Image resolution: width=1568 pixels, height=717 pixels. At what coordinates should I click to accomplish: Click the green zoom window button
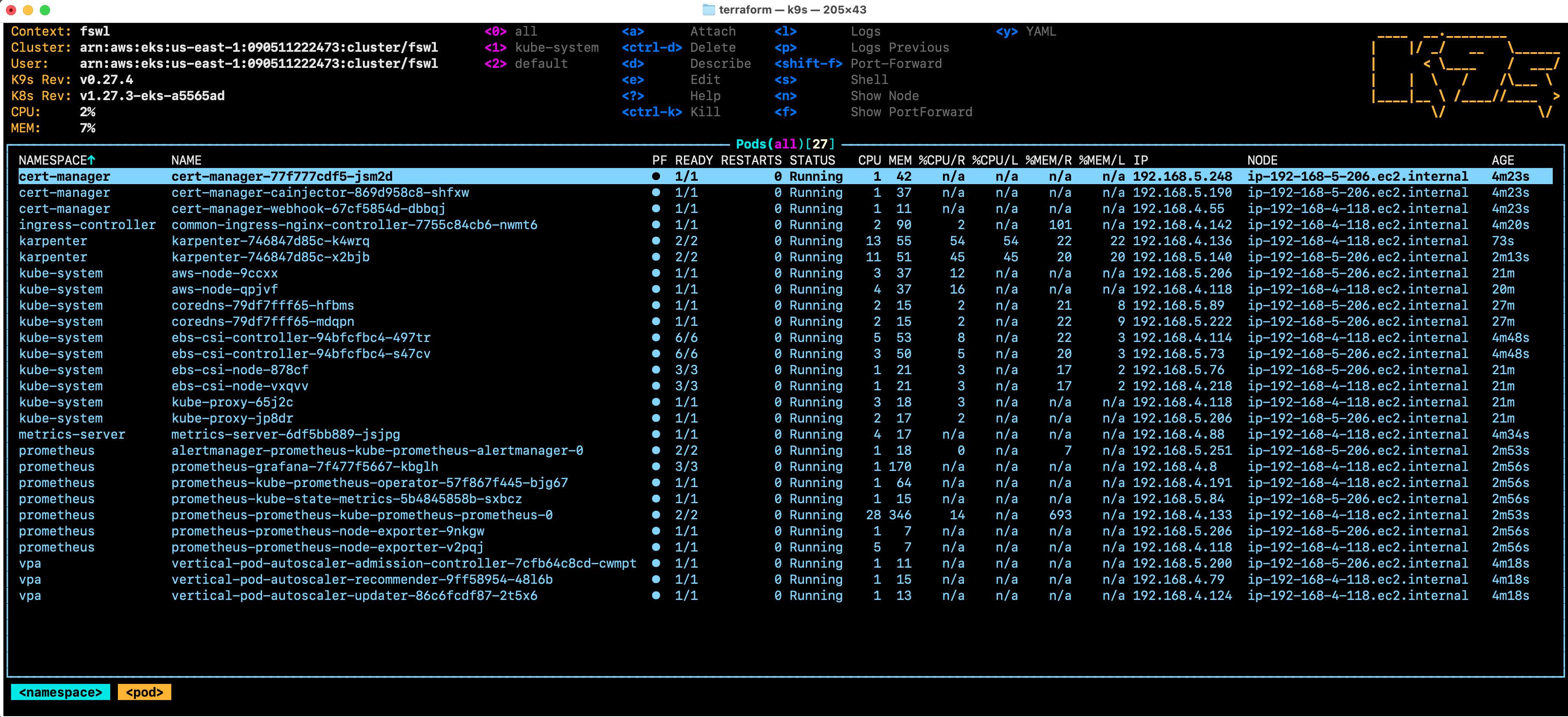coord(45,10)
